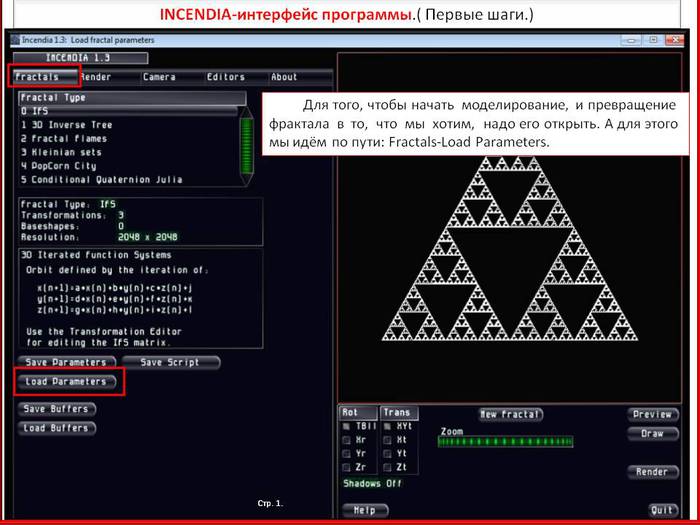Image resolution: width=700 pixels, height=525 pixels.
Task: Select 0 IFS fractal type
Action: [x=129, y=111]
